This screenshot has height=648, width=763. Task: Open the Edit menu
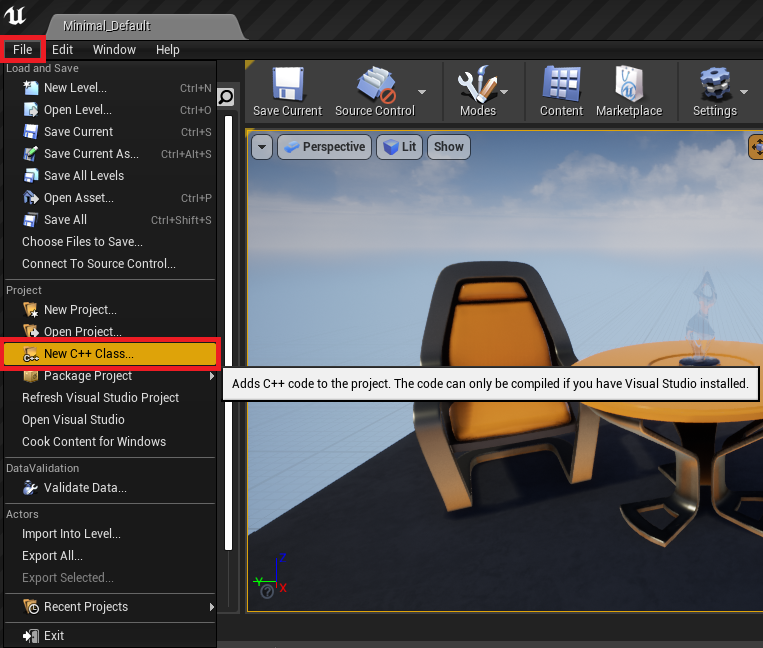coord(62,50)
